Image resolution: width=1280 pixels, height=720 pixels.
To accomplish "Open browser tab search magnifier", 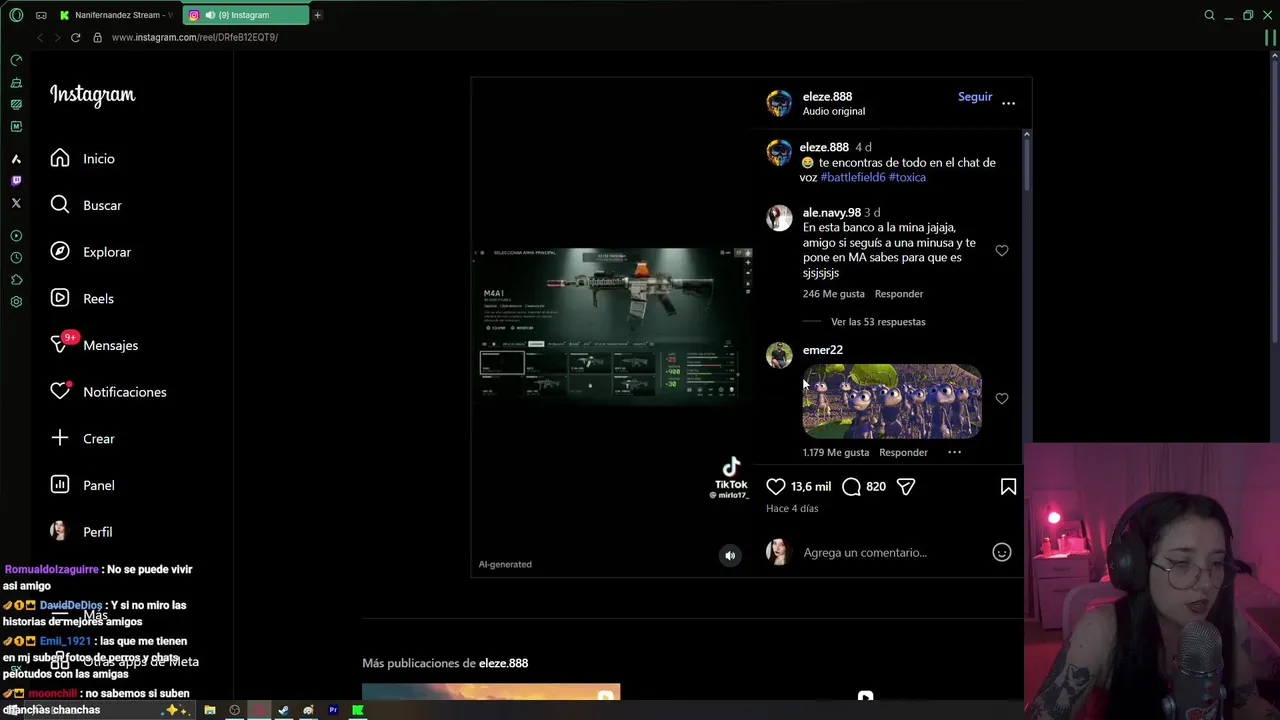I will (1209, 15).
